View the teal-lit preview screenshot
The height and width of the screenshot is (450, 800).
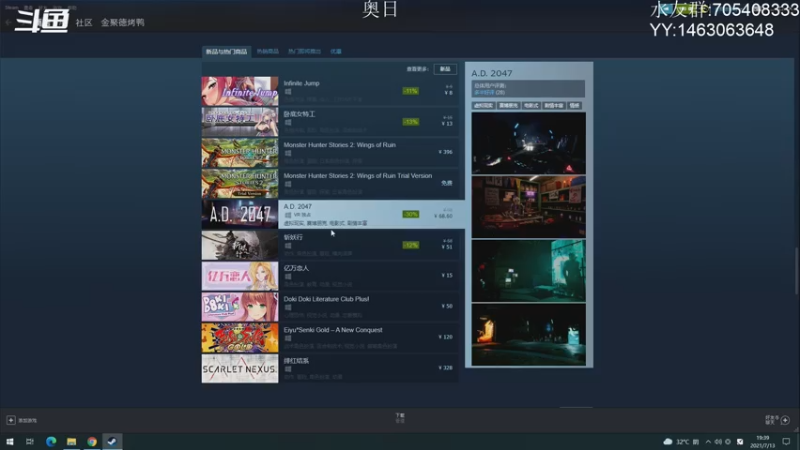529,271
